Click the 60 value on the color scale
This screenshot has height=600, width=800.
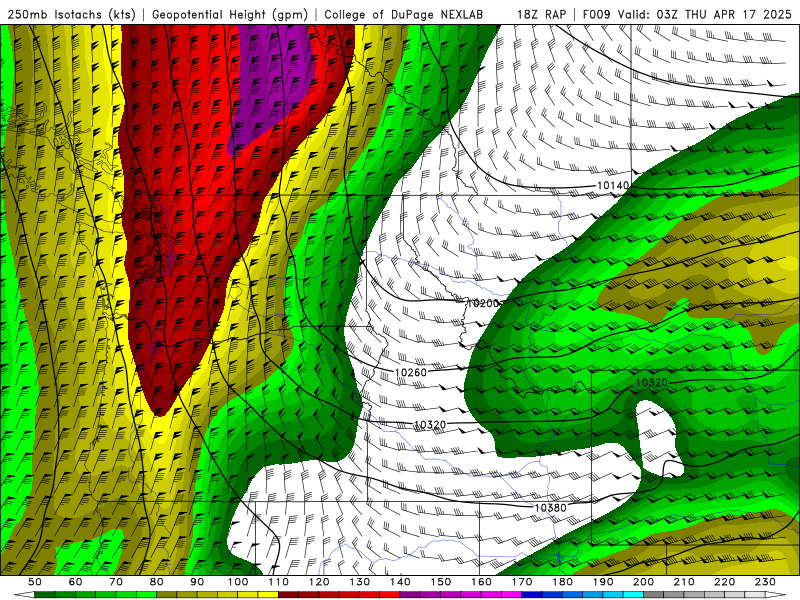pyautogui.click(x=76, y=582)
